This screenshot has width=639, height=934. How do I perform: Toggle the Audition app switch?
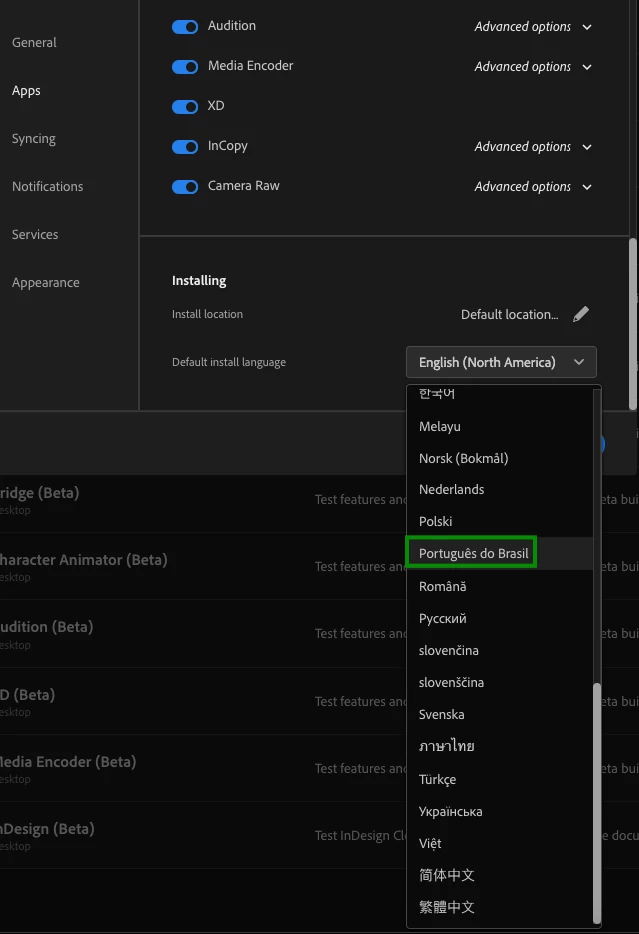point(185,27)
